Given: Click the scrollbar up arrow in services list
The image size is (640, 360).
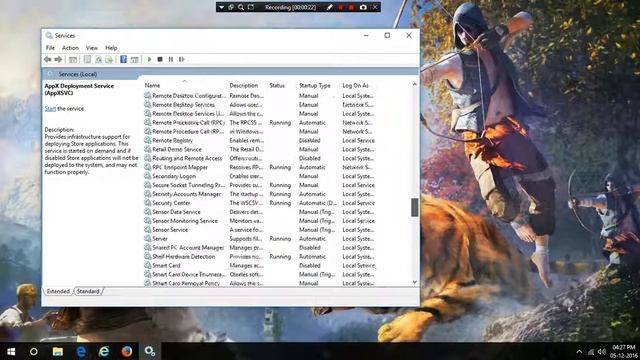Looking at the screenshot, I should [415, 84].
